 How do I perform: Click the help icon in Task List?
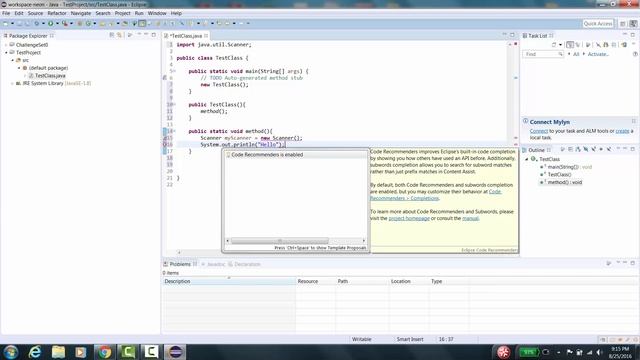(635, 54)
